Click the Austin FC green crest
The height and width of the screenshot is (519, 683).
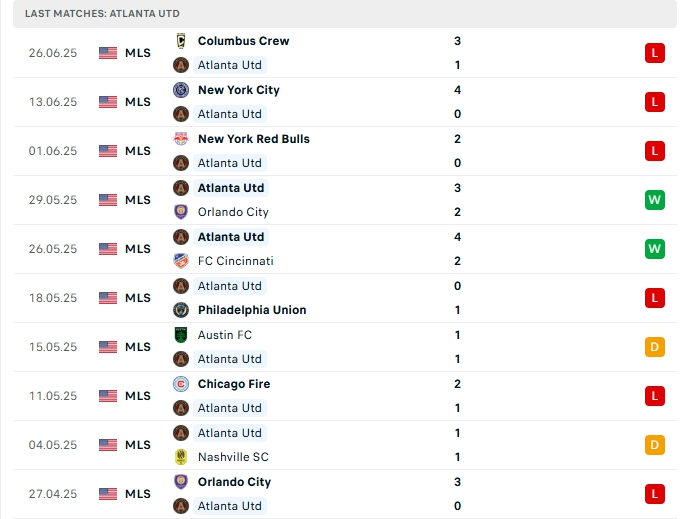click(x=181, y=335)
